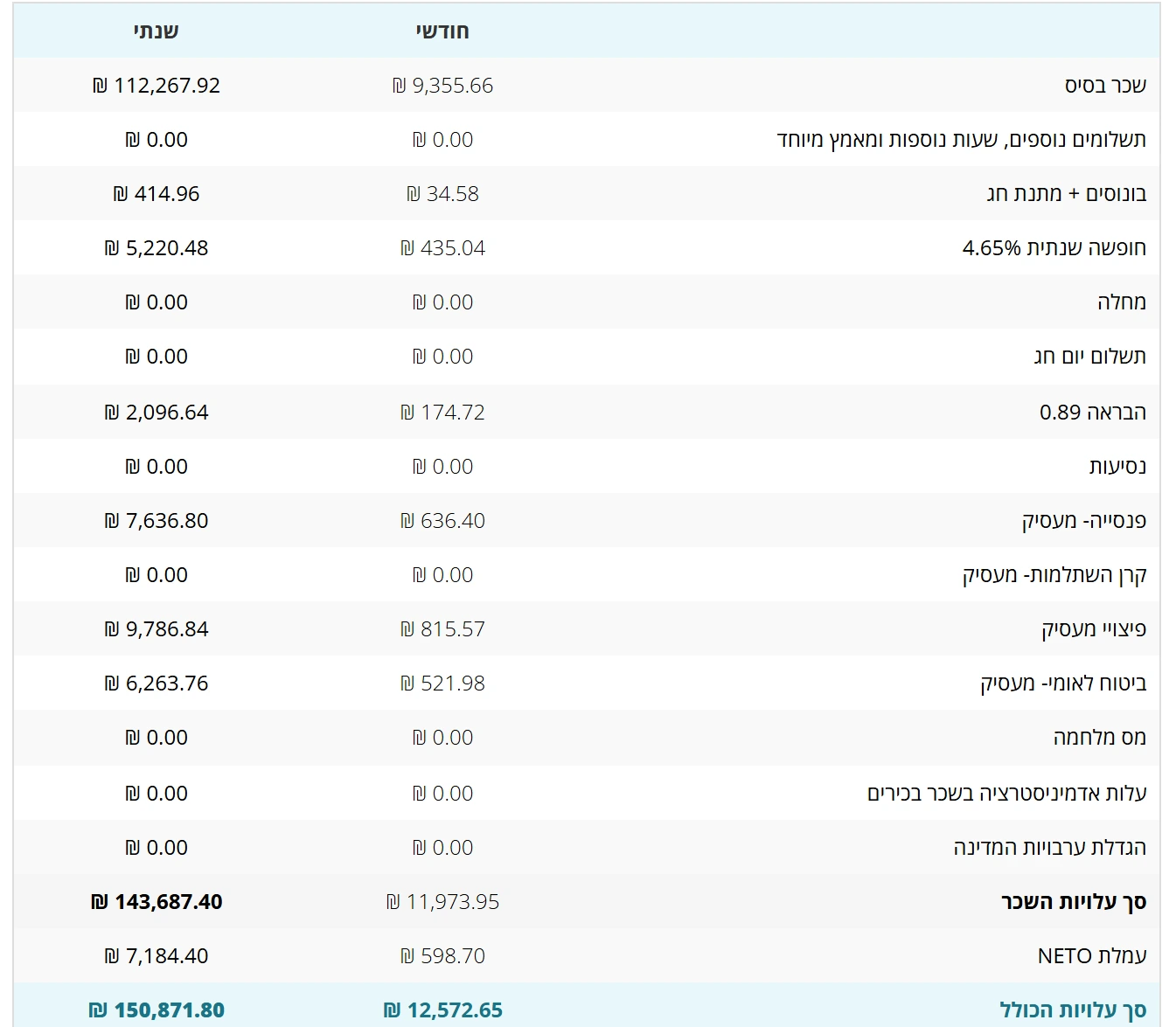Click the 'שנתי' column header
This screenshot has height=1027, width=1176.
coord(157,31)
